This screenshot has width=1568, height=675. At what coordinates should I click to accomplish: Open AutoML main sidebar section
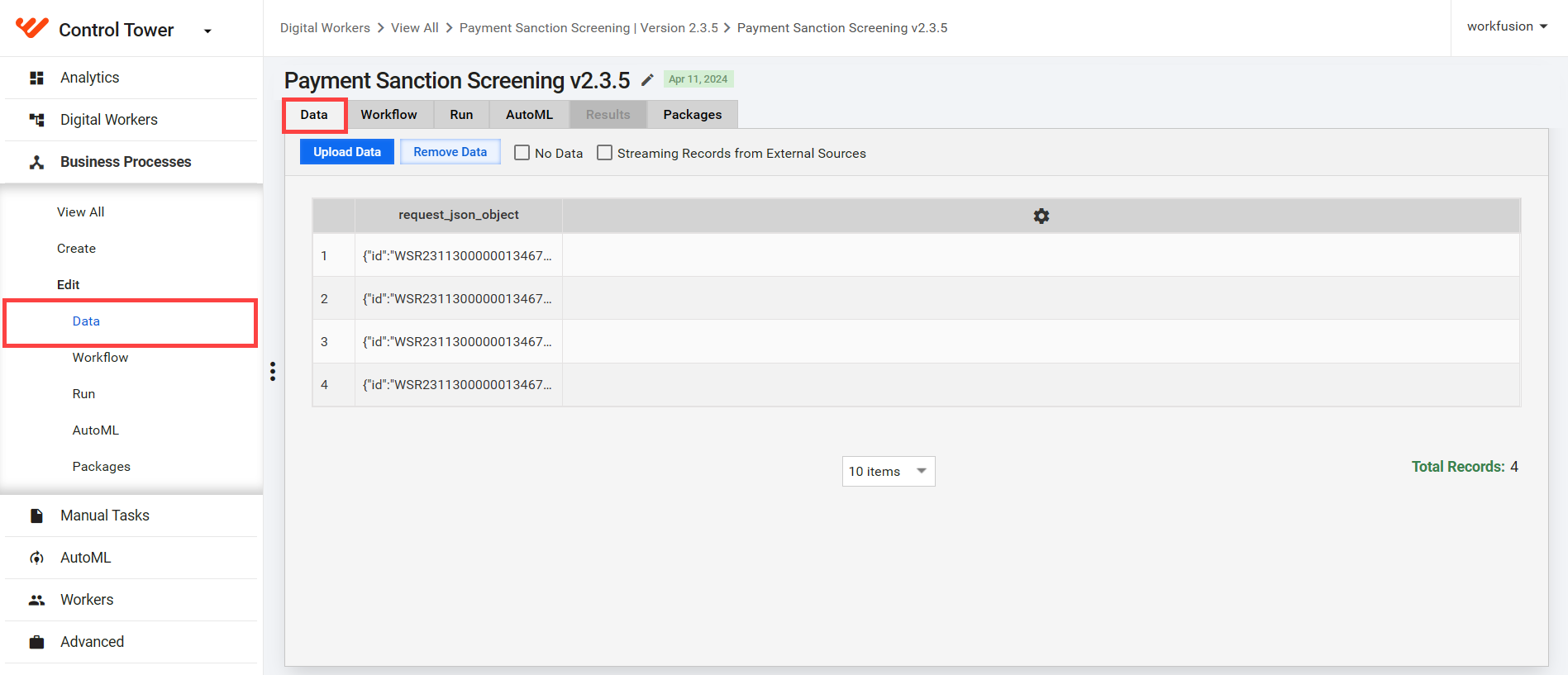[85, 558]
